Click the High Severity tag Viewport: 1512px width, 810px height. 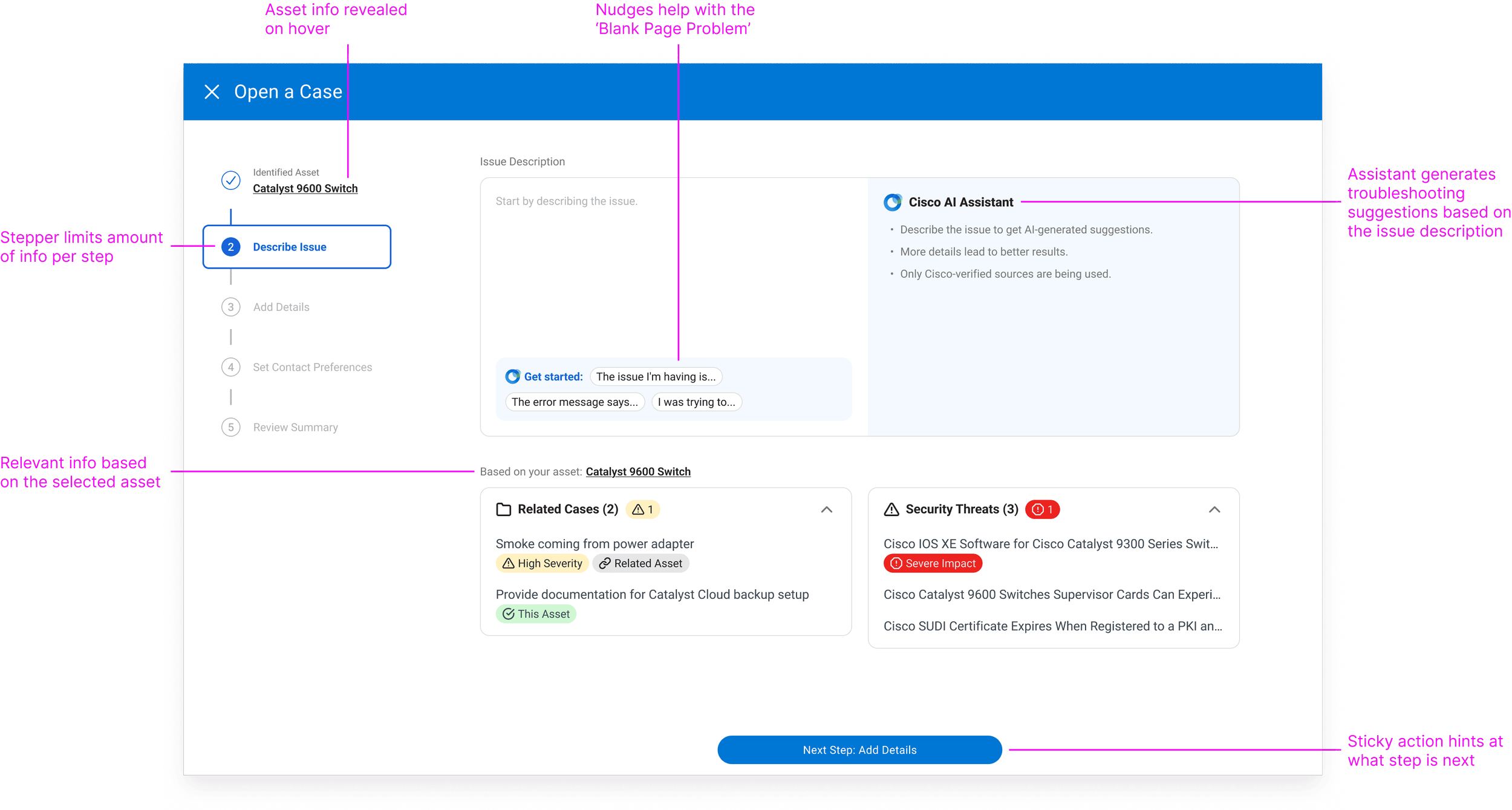point(542,563)
